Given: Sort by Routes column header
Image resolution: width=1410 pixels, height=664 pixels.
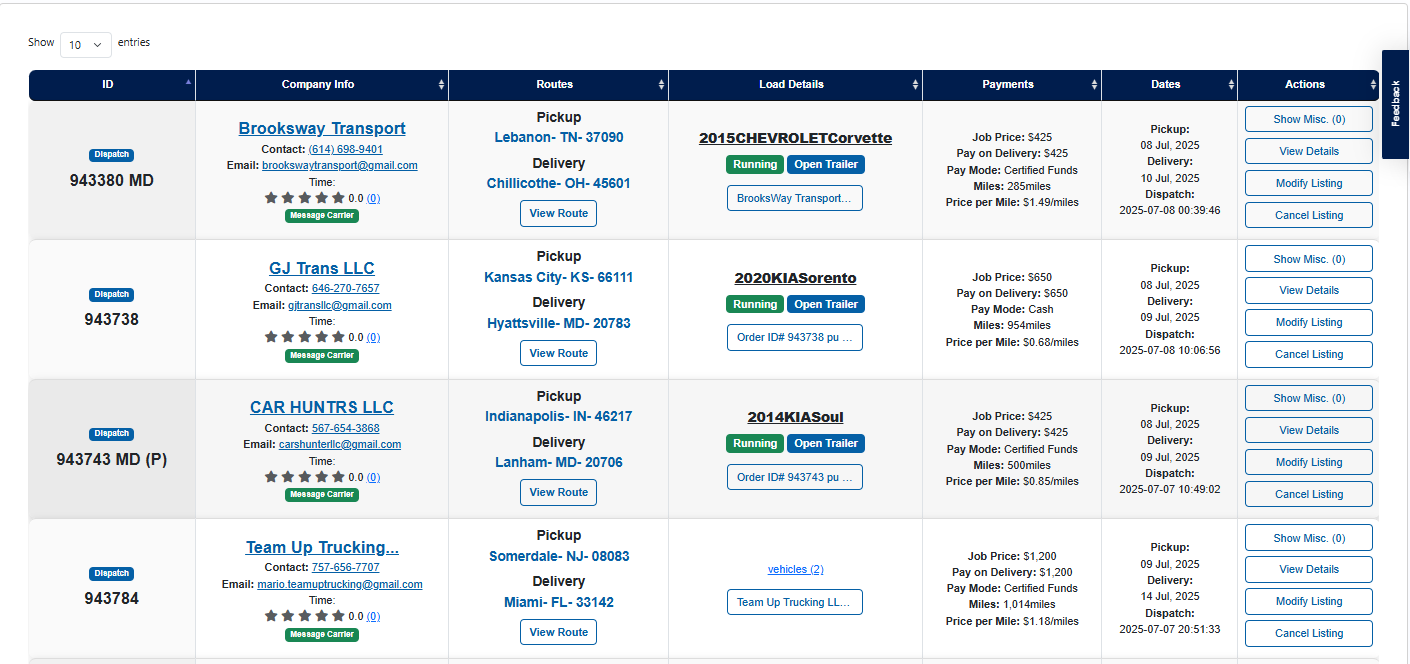Looking at the screenshot, I should (x=558, y=85).
